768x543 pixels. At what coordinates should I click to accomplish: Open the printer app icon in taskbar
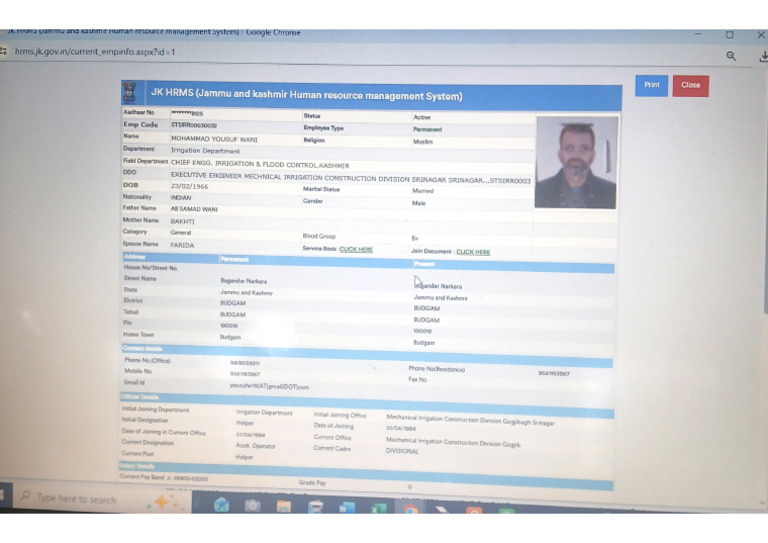tap(315, 506)
